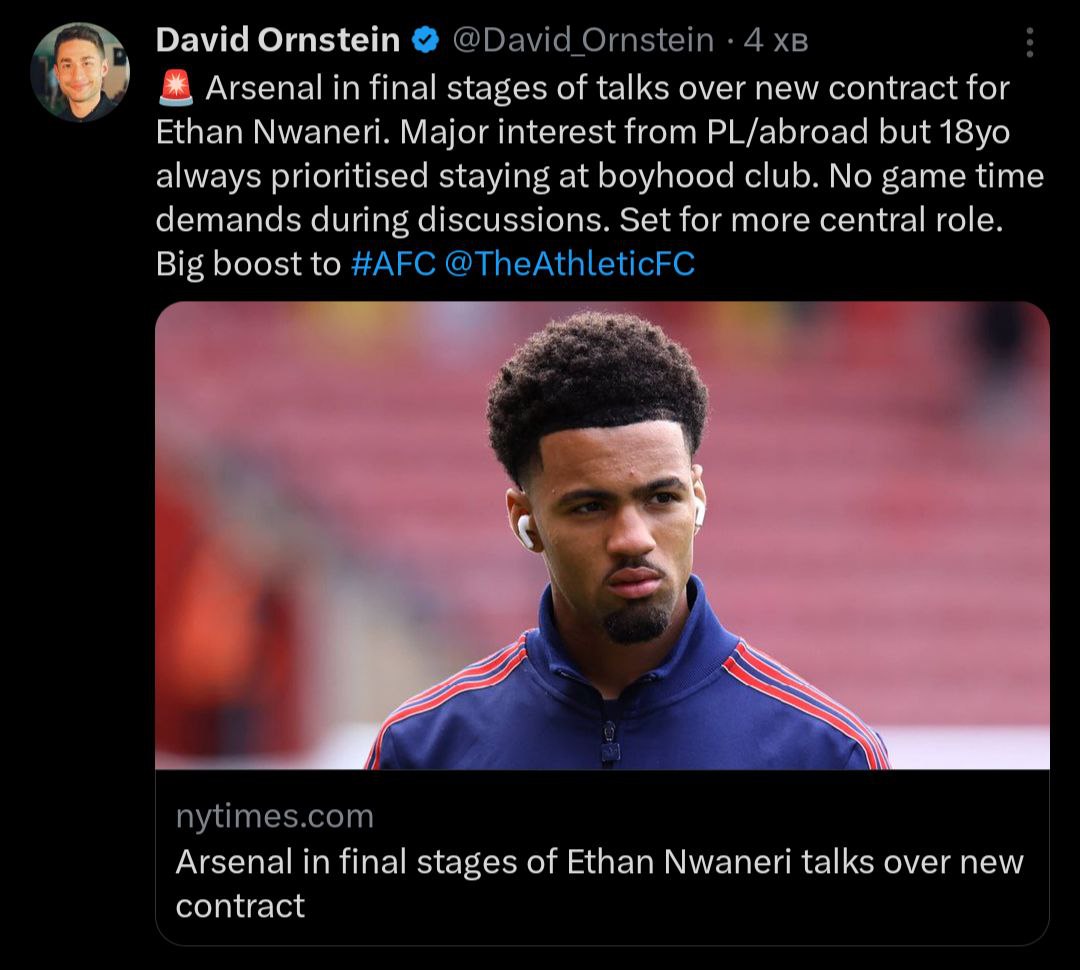
Task: Open the #AFC hashtag
Action: 393,263
